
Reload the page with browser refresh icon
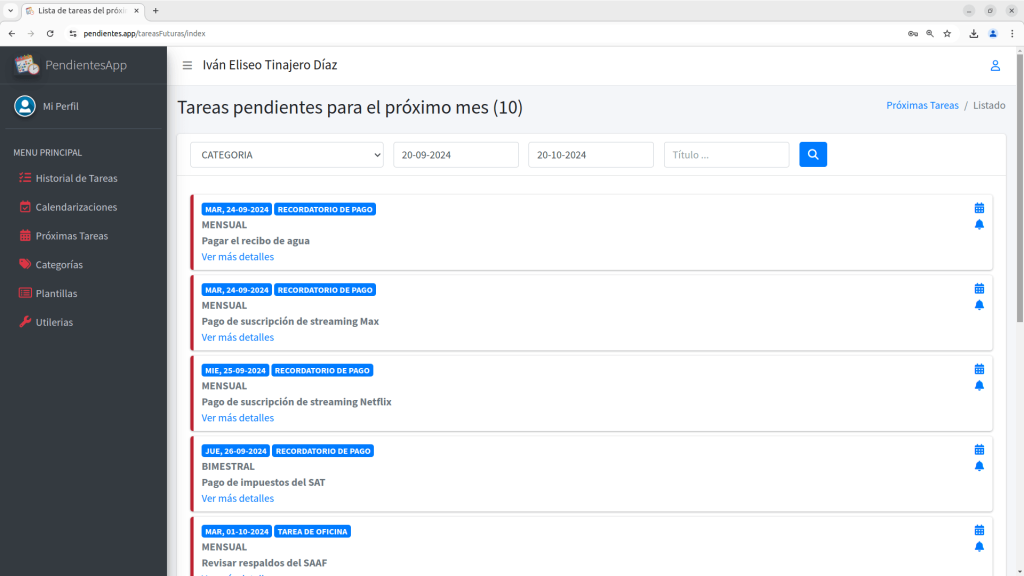click(50, 33)
